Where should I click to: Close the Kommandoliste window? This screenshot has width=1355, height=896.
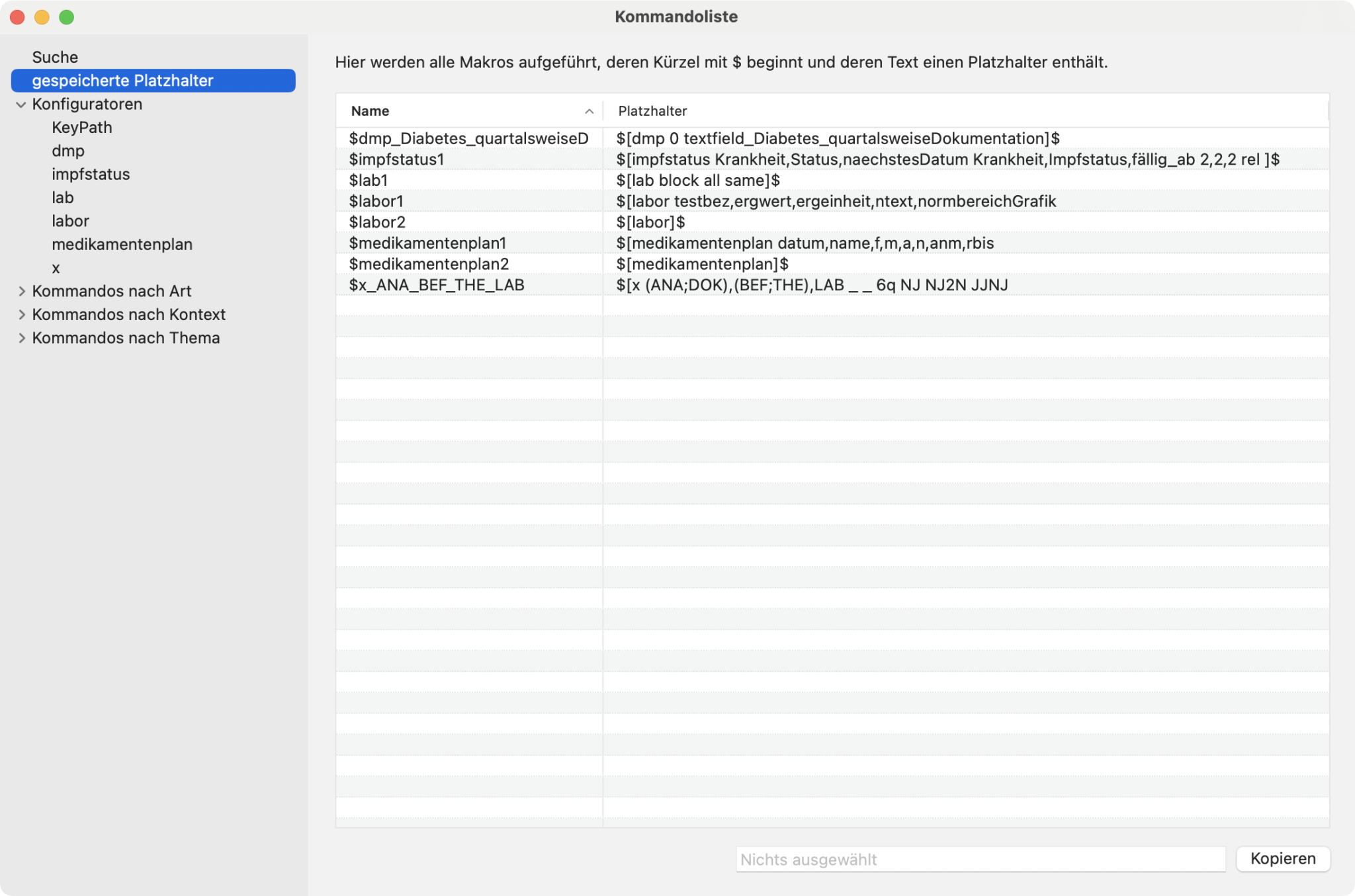coord(18,17)
